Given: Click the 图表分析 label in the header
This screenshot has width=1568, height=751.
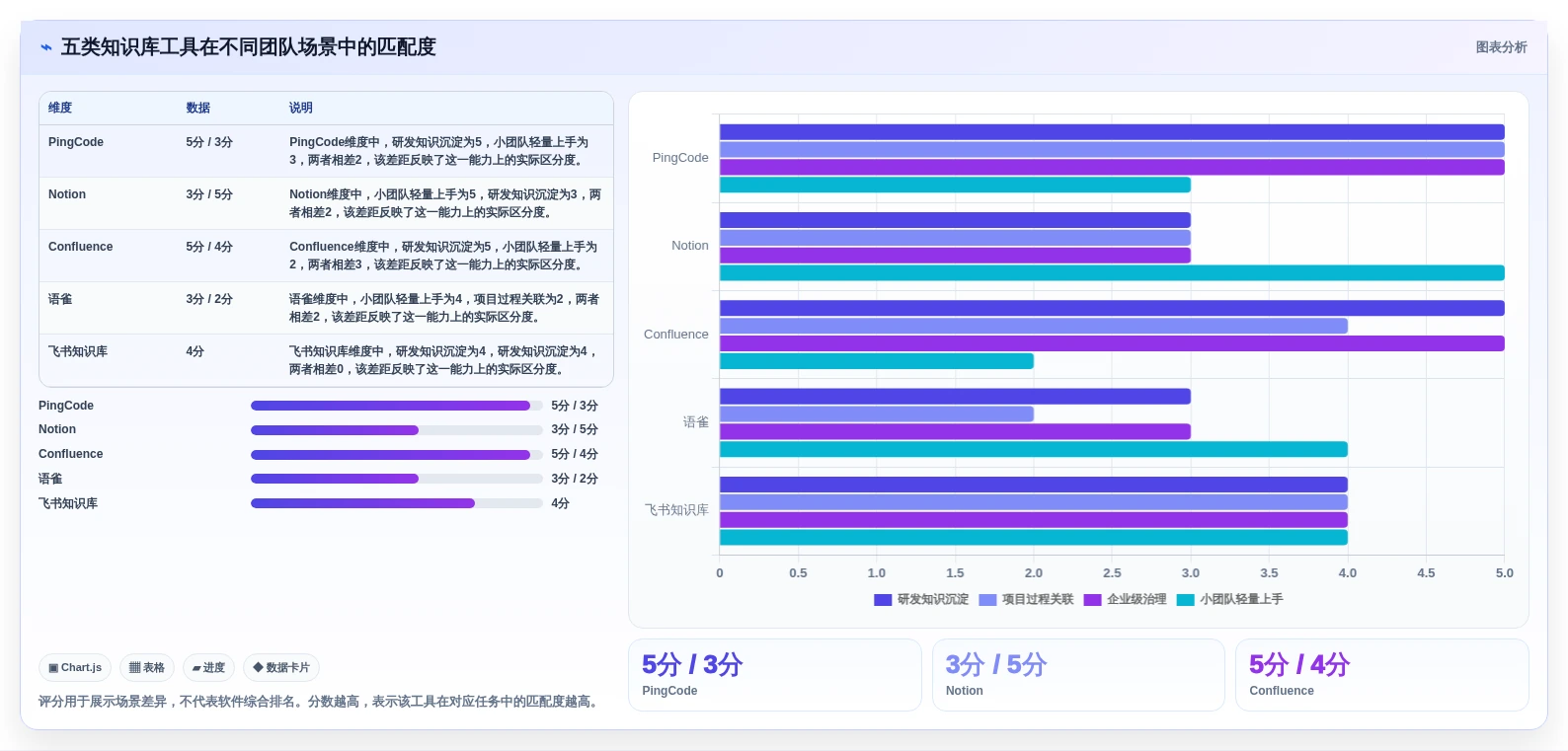Looking at the screenshot, I should pos(1501,47).
